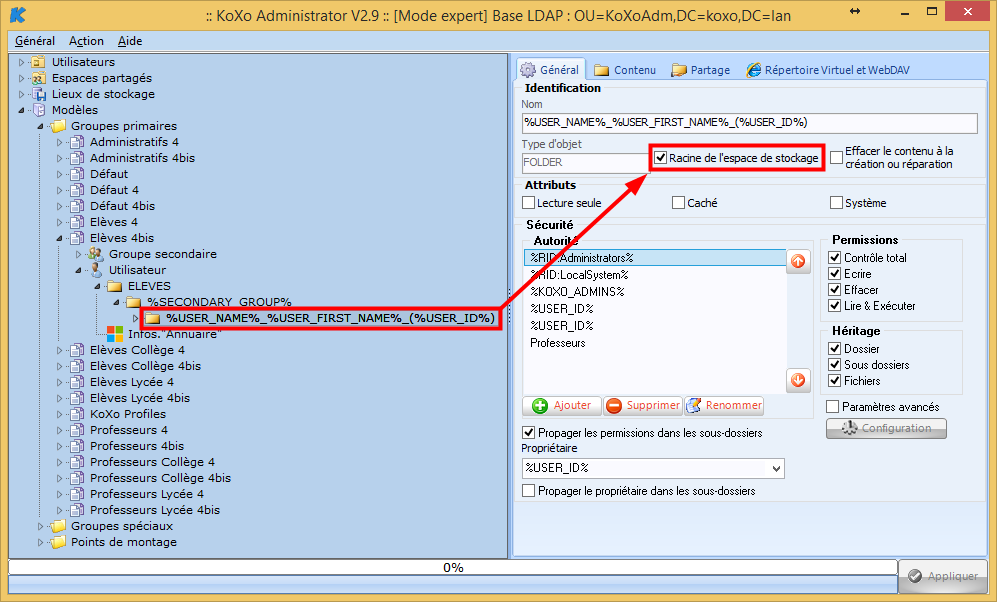Click the Renommer button
The image size is (997, 602).
(724, 406)
